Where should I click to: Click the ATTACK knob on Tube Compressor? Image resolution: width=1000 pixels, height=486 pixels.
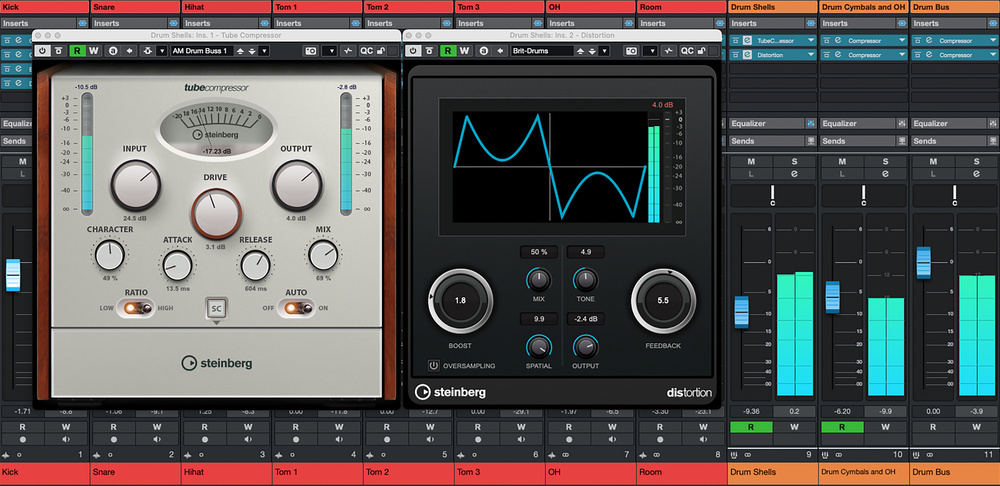(x=177, y=265)
